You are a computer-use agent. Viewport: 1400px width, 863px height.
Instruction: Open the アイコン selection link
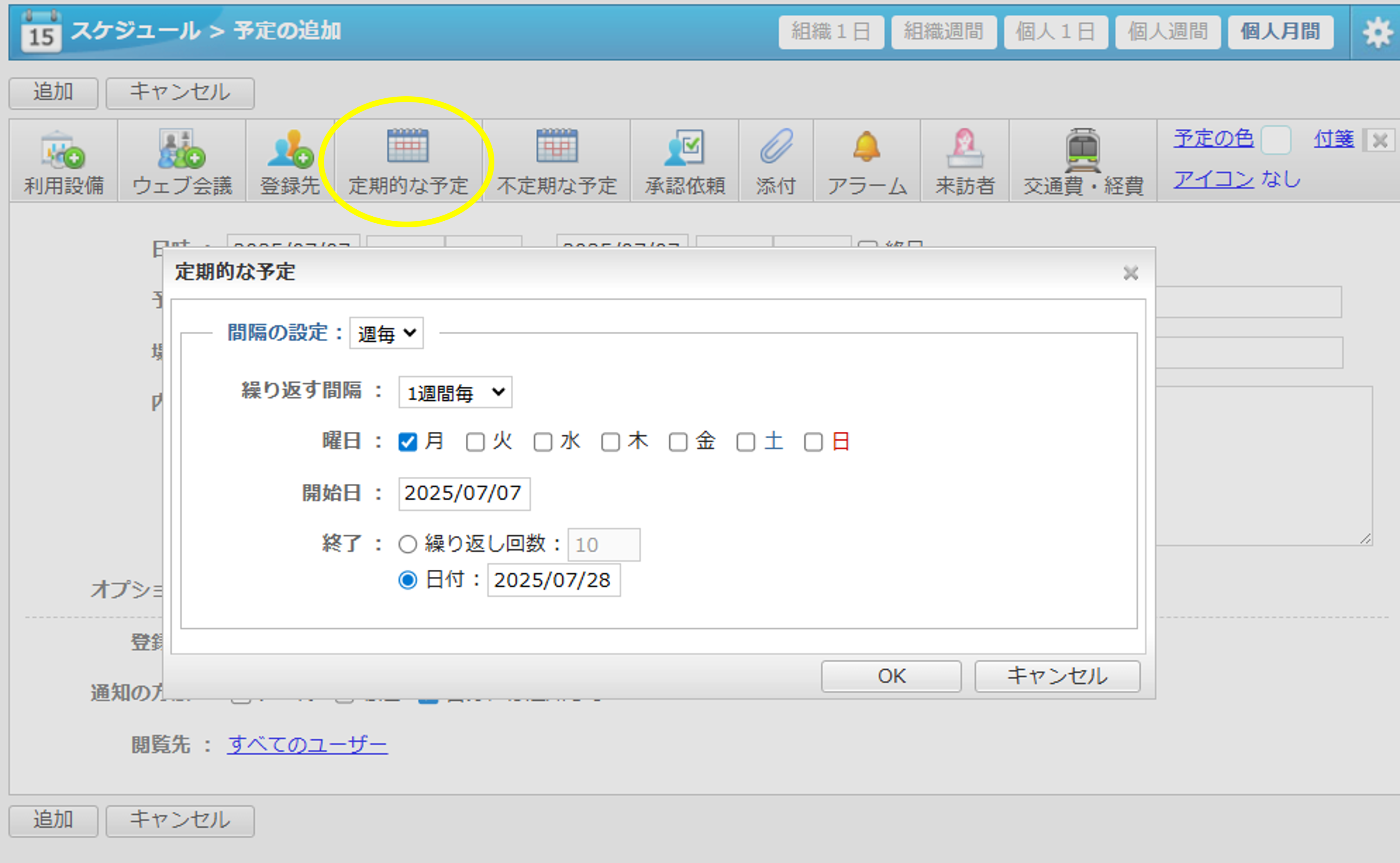coord(1213,180)
